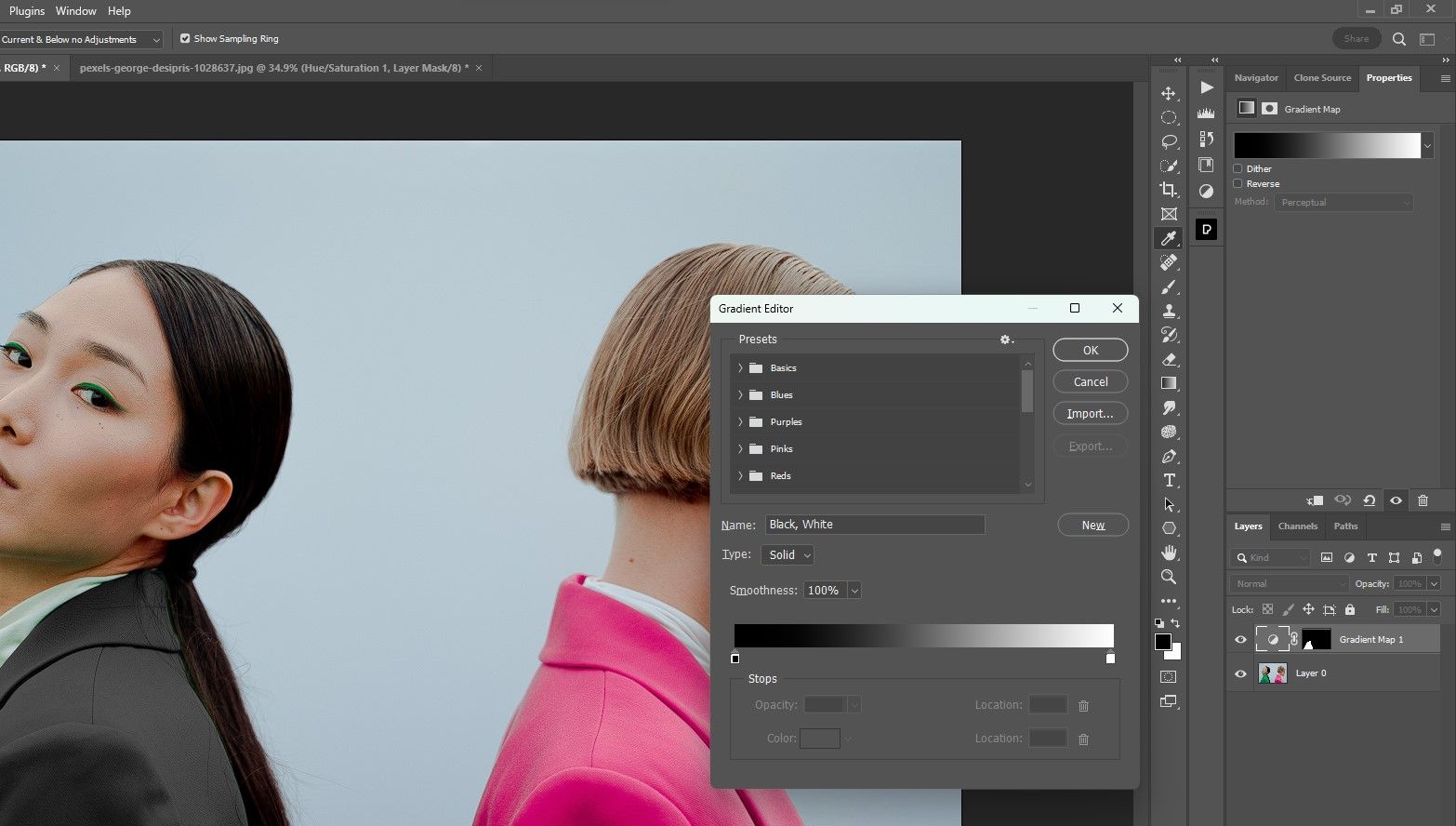Switch to the Navigator tab
The image size is (1456, 826).
pyautogui.click(x=1256, y=78)
